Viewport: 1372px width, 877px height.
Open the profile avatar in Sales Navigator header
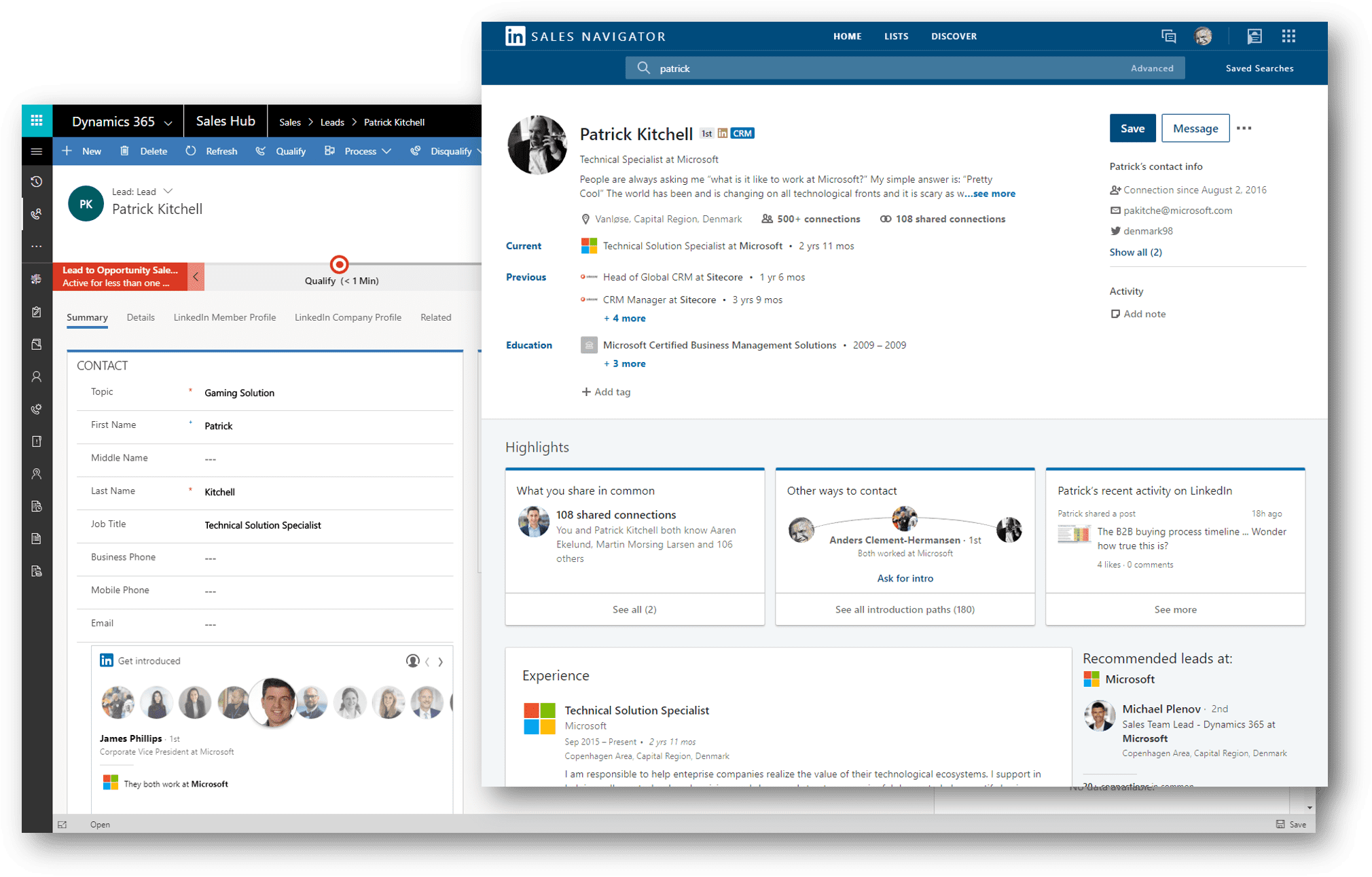[1203, 36]
